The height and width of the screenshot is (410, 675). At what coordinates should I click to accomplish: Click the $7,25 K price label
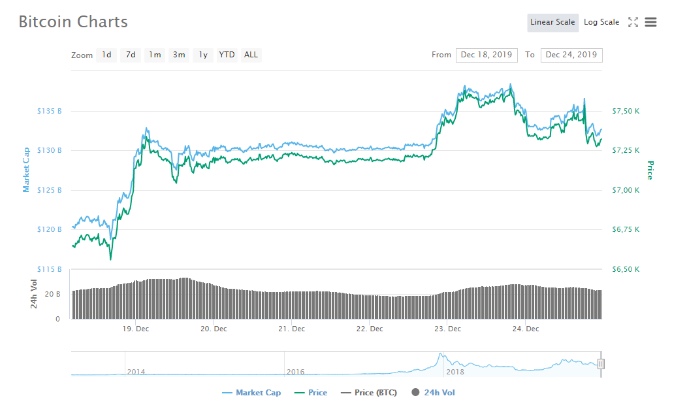coord(625,150)
